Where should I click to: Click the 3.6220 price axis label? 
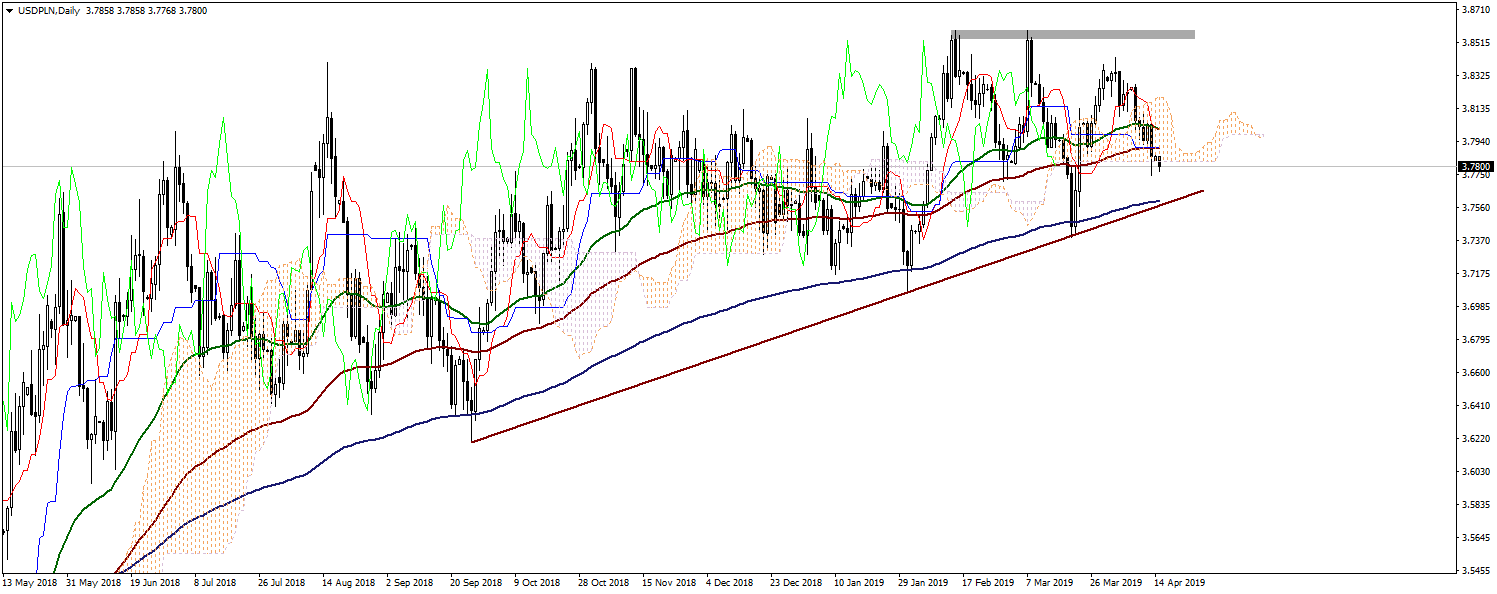point(1476,439)
